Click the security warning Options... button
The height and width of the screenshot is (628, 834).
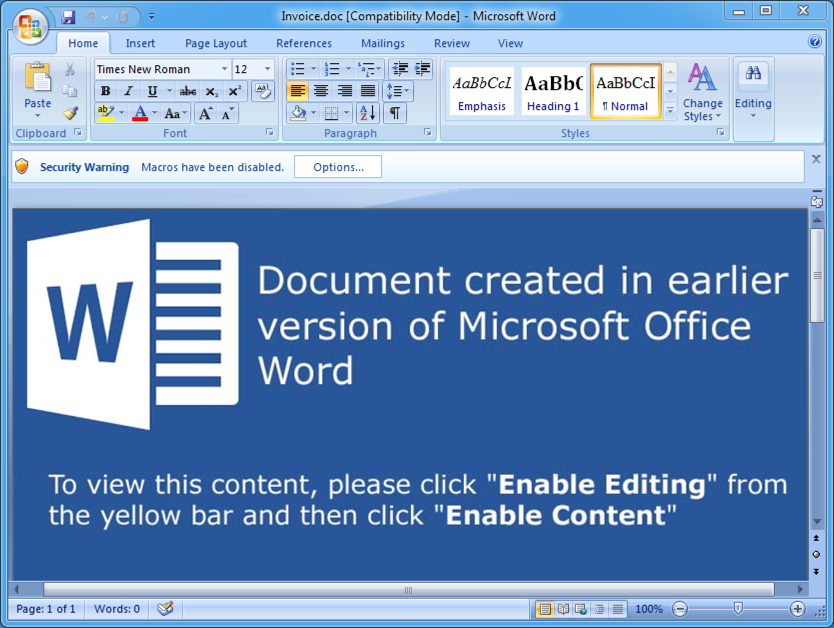pos(338,167)
